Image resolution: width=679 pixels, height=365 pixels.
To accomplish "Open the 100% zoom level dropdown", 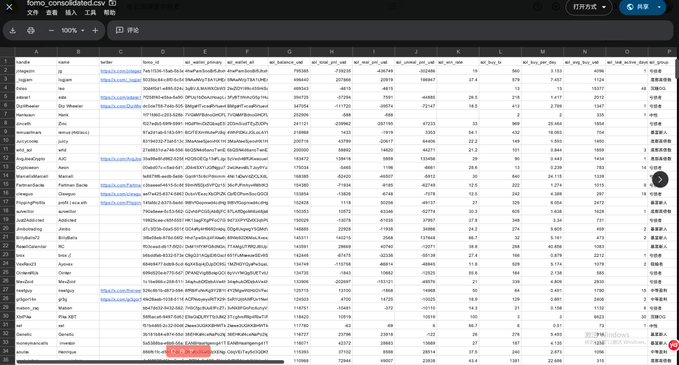I will (x=72, y=30).
